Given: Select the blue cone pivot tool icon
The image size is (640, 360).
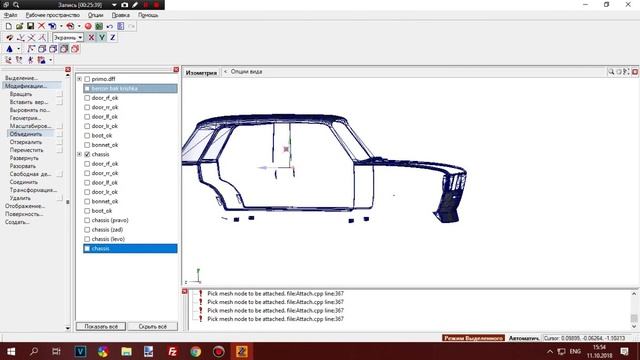Looking at the screenshot, I should click(x=9, y=49).
